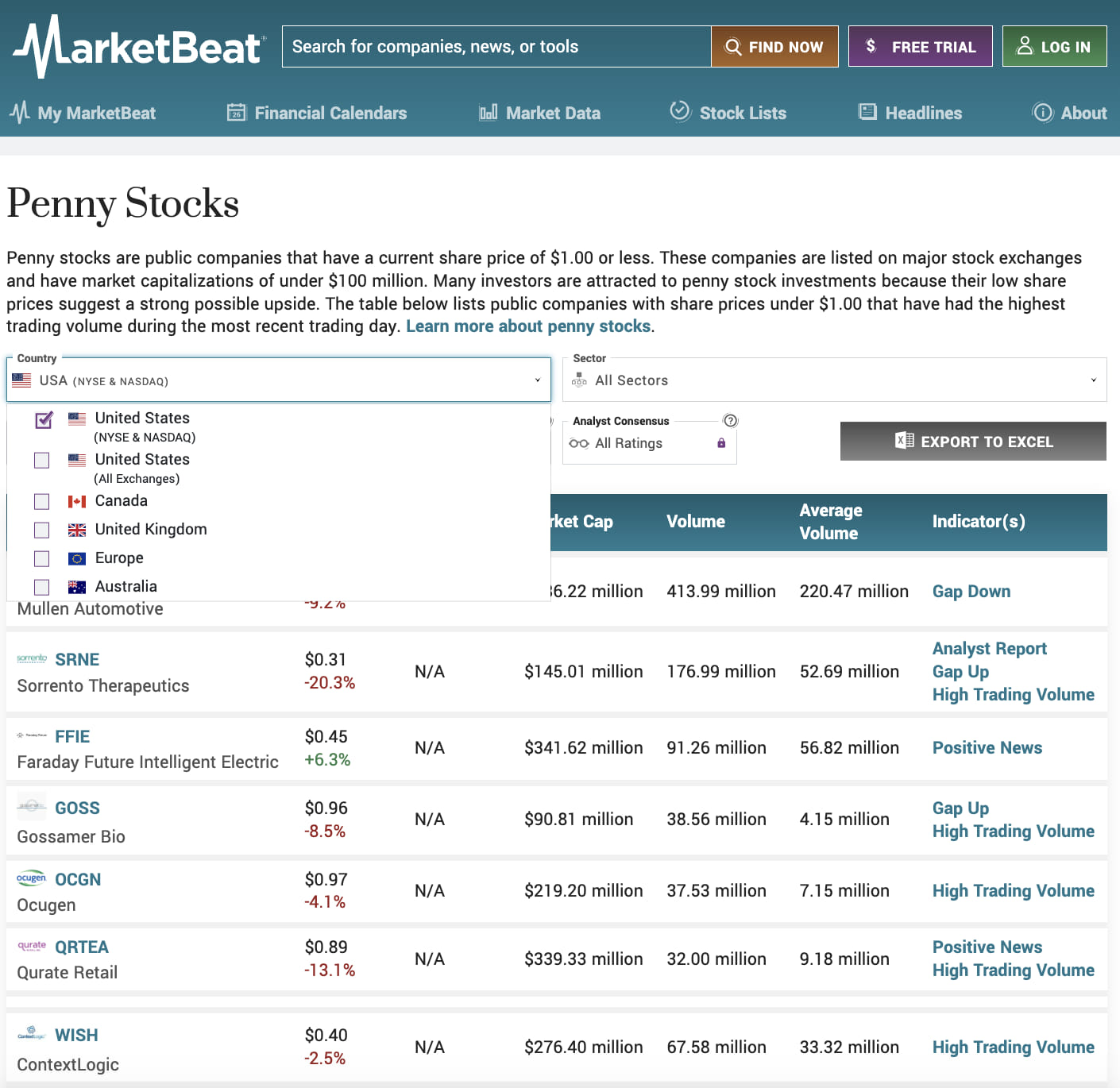Open the Sector dropdown
This screenshot has width=1120, height=1088.
point(835,380)
